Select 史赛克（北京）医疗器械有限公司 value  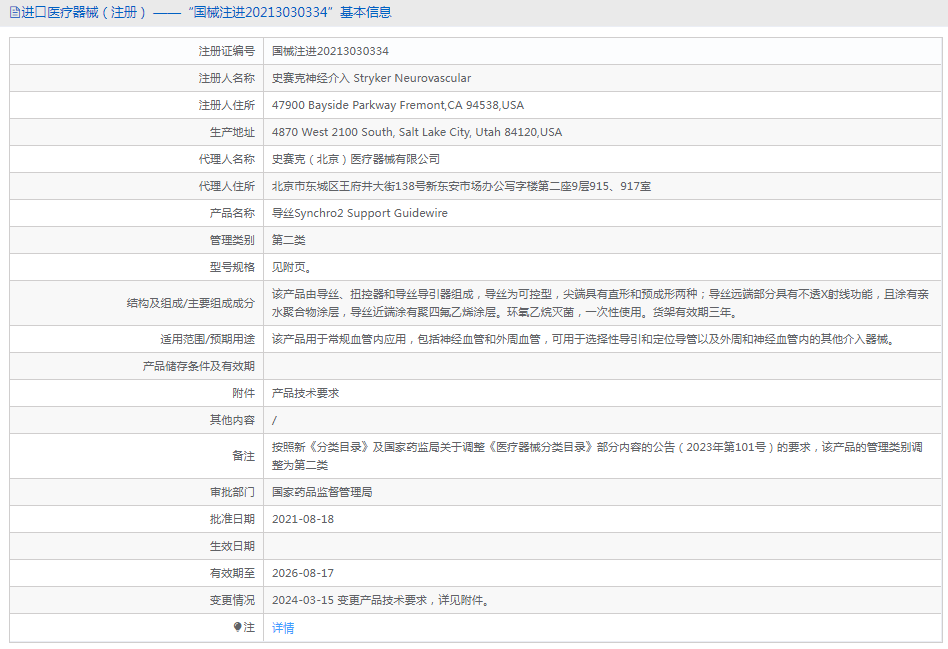tap(356, 159)
